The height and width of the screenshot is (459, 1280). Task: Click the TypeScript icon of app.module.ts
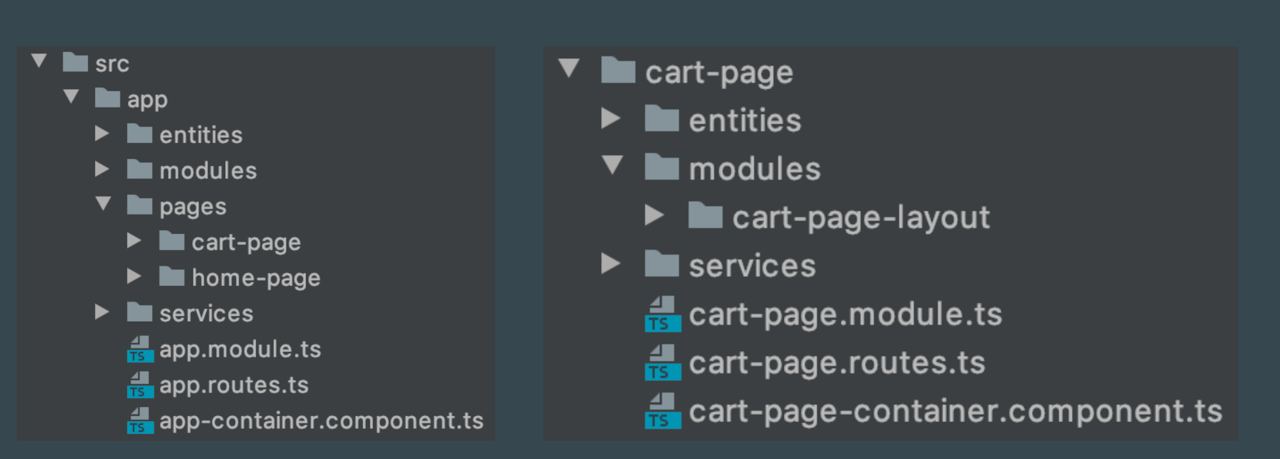(x=140, y=349)
